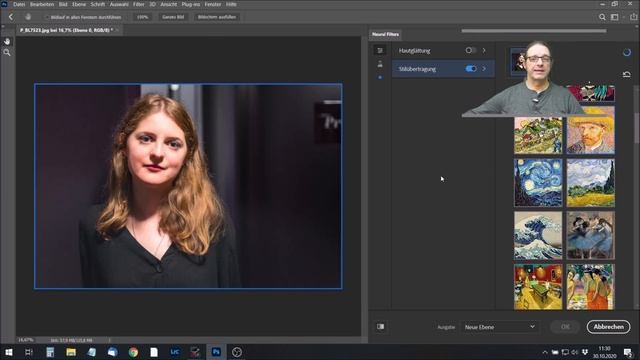Image resolution: width=640 pixels, height=360 pixels.
Task: Switch to Photoshop taskbar icon
Action: (216, 352)
